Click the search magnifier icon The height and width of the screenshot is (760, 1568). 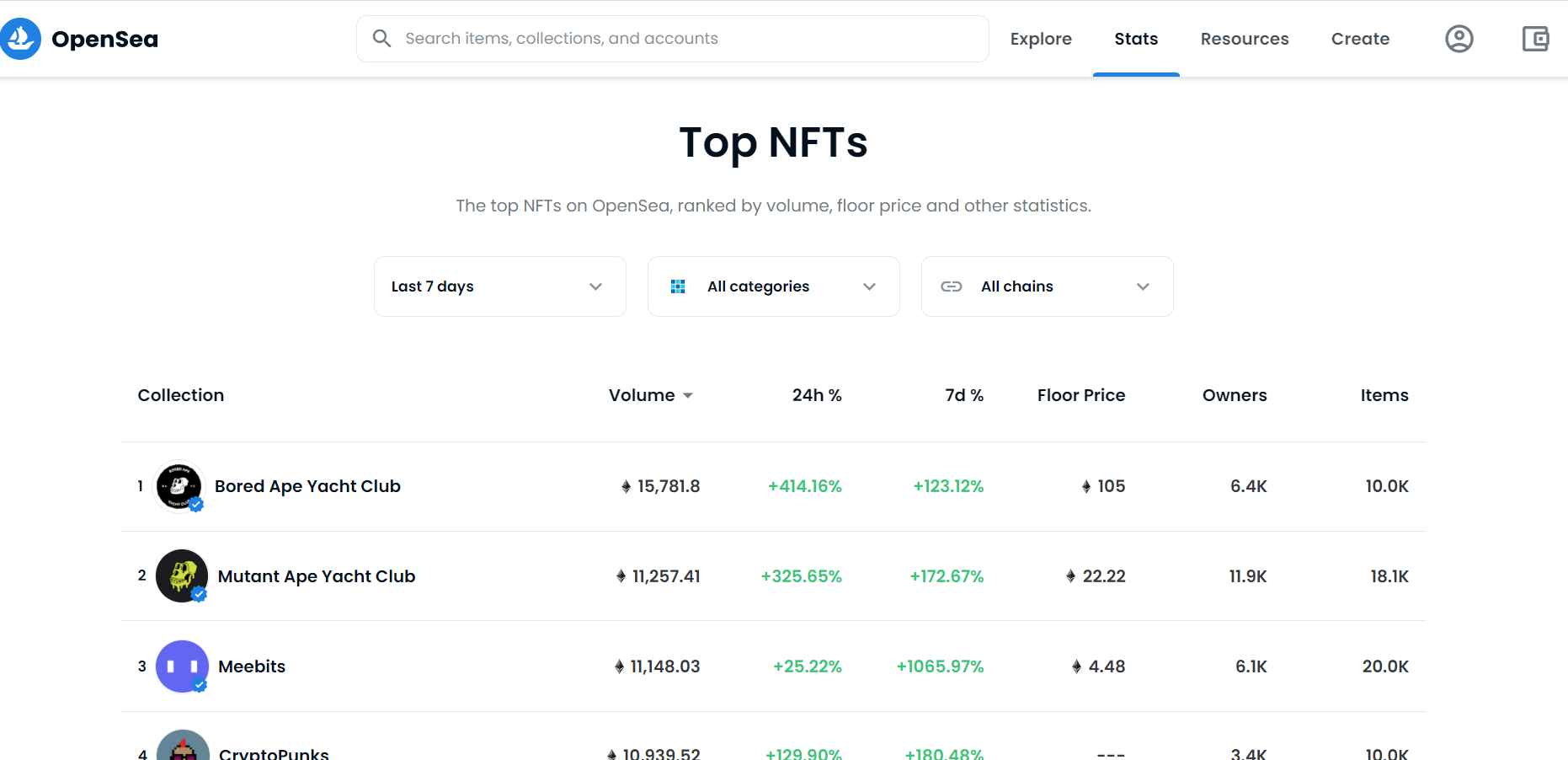tap(381, 38)
